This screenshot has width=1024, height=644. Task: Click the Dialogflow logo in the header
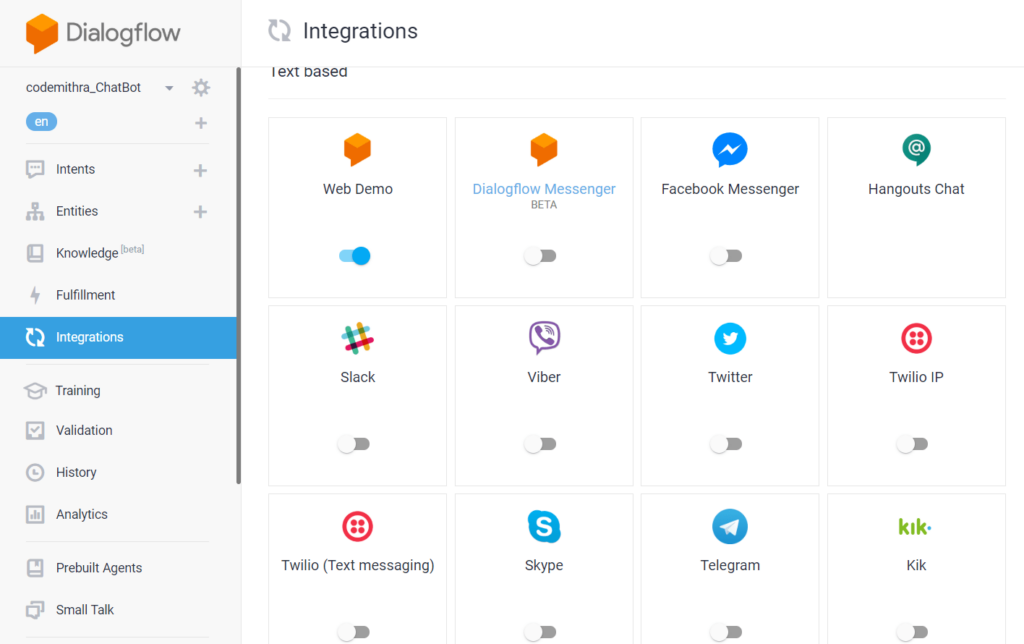[103, 33]
